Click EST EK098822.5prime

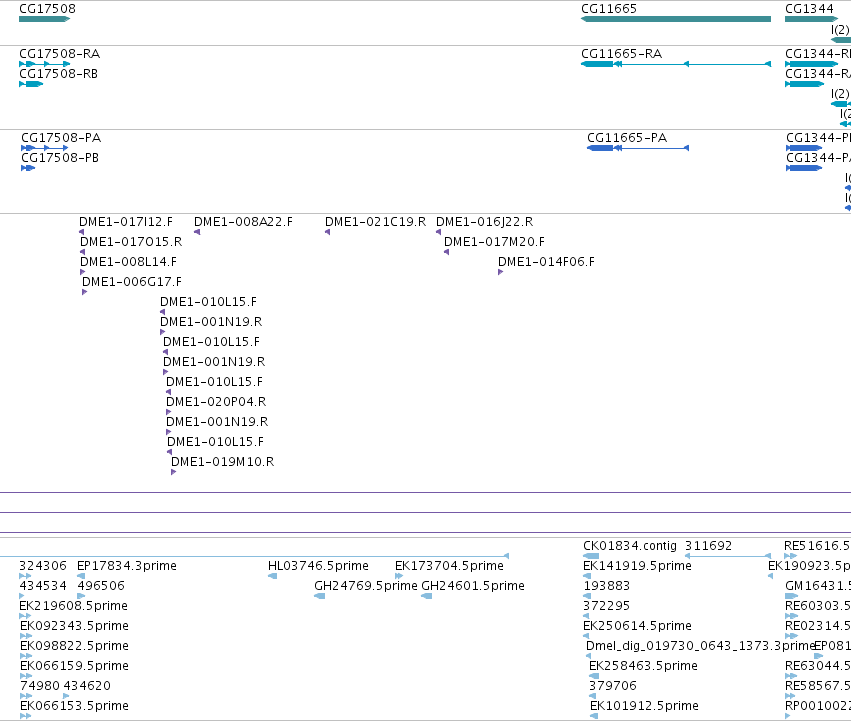26,656
